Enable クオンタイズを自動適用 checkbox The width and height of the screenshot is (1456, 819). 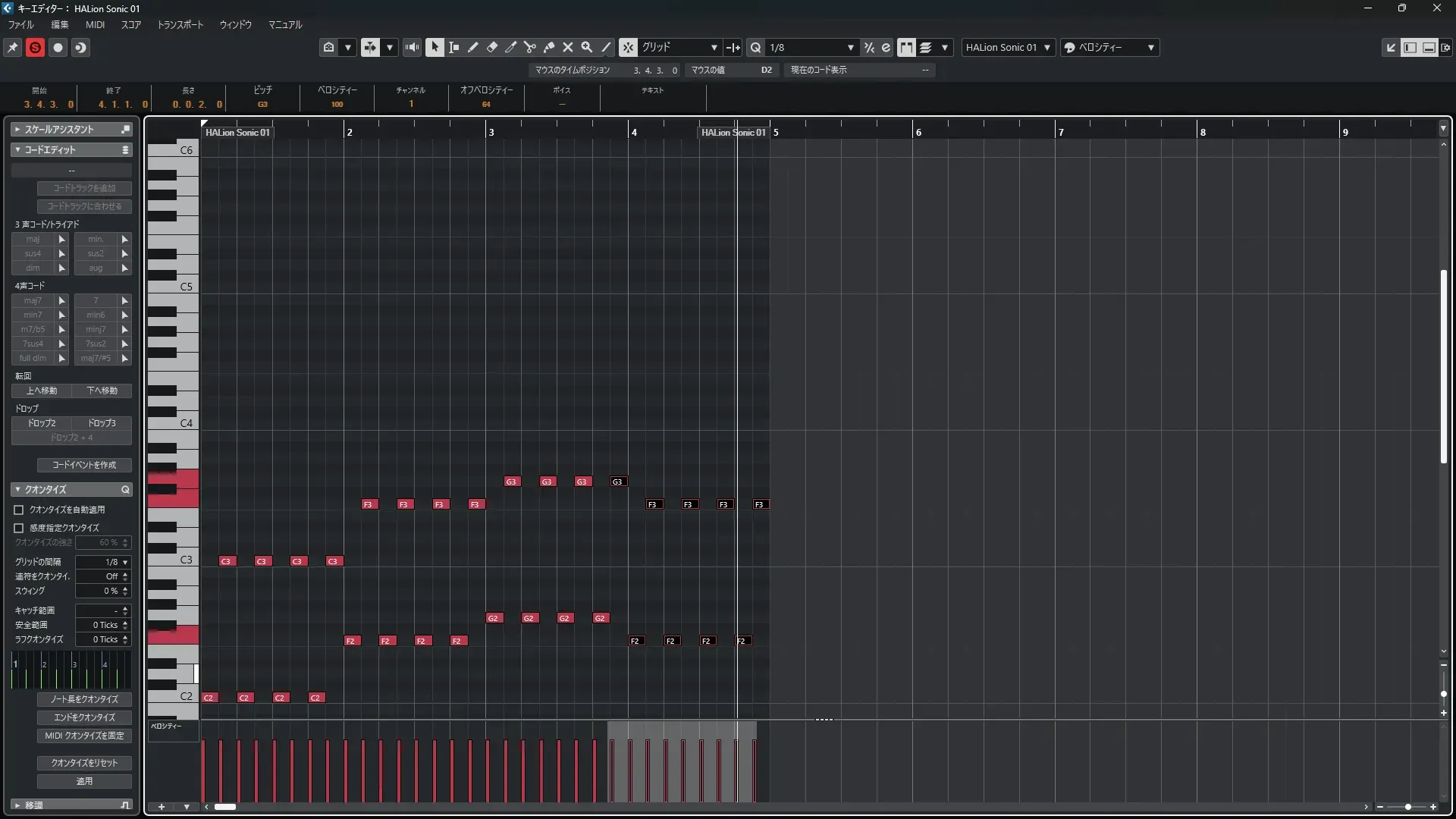point(19,510)
